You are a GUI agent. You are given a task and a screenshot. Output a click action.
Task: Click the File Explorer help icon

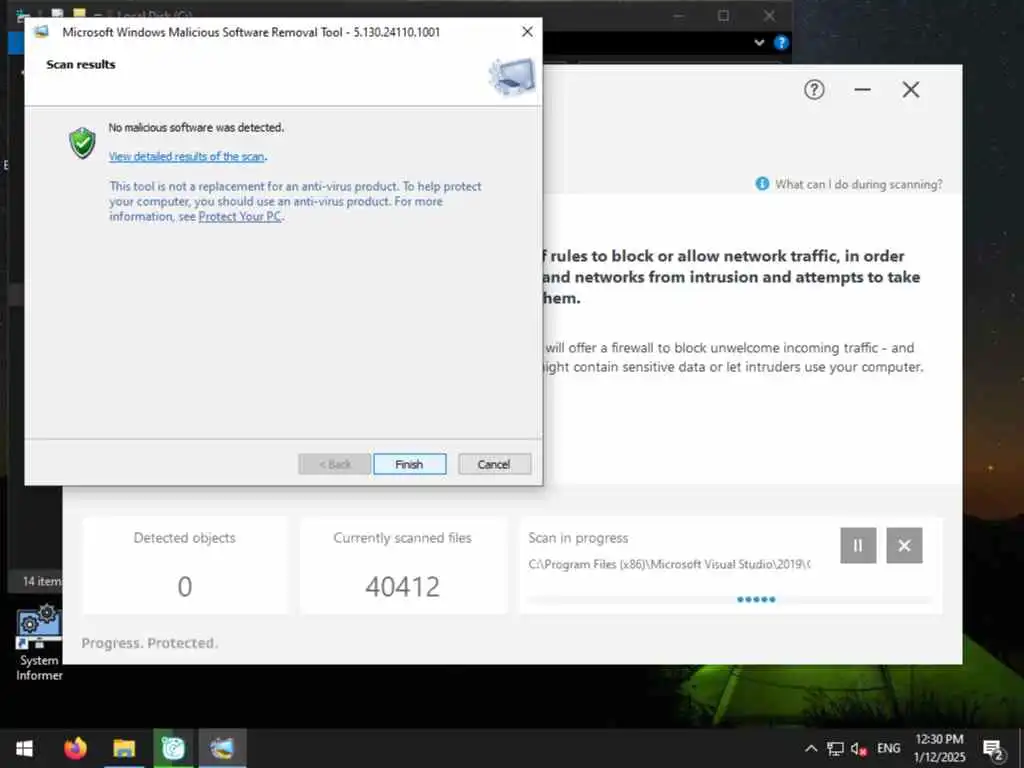point(781,42)
